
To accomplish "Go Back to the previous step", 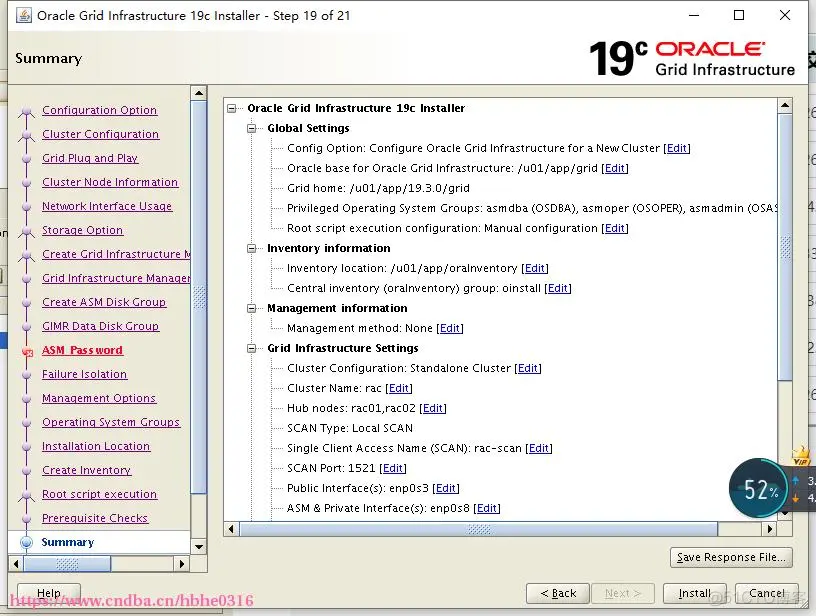I will point(558,593).
